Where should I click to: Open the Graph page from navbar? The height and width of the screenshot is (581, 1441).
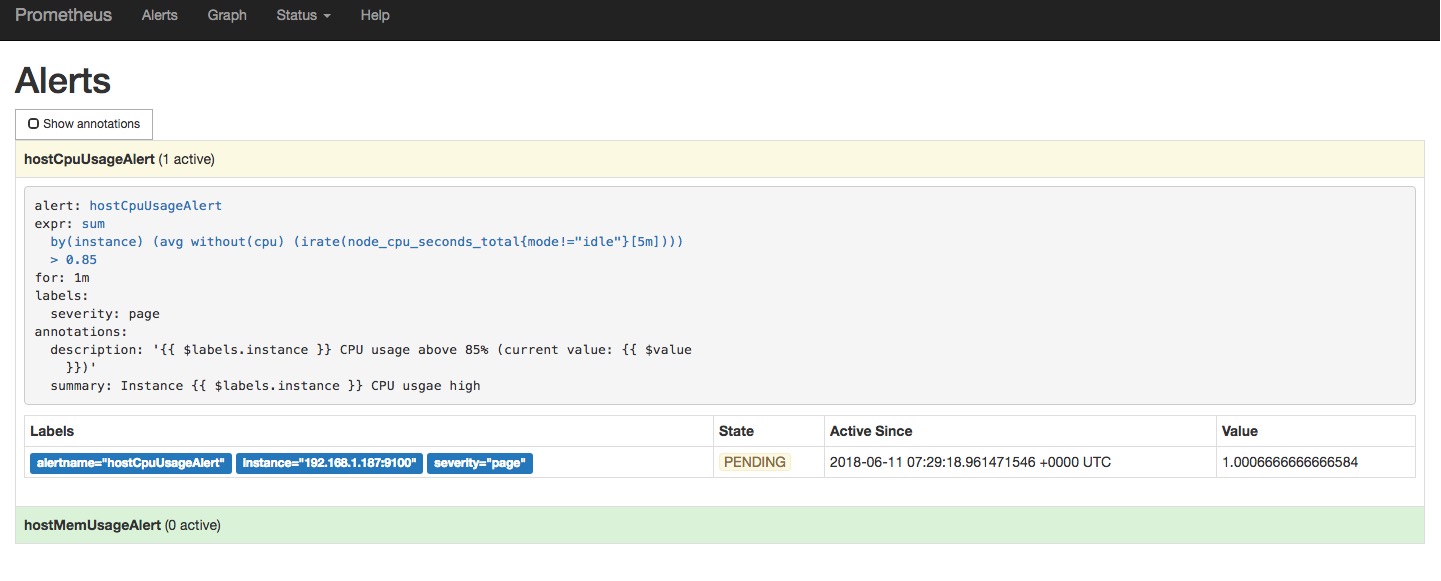click(x=227, y=16)
